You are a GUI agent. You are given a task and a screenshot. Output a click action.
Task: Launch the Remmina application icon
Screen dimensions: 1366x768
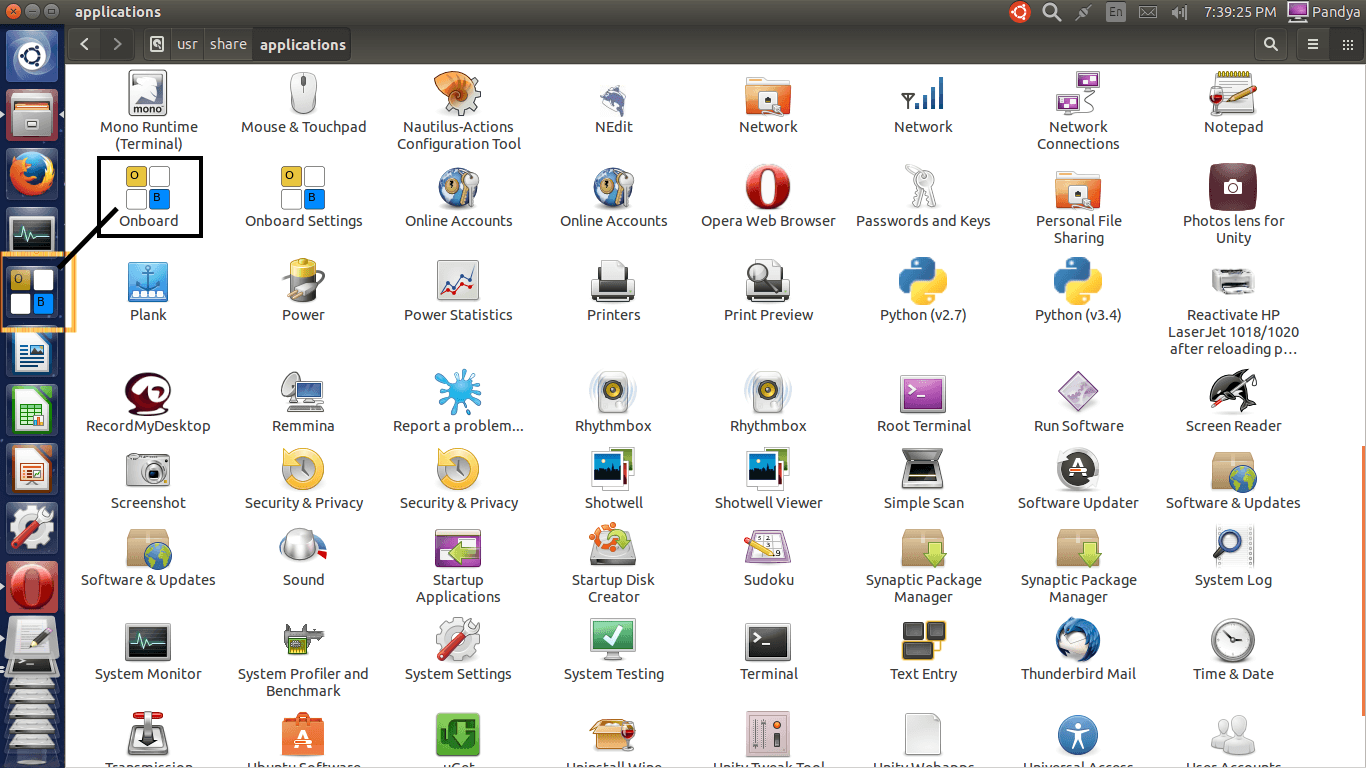pyautogui.click(x=303, y=392)
